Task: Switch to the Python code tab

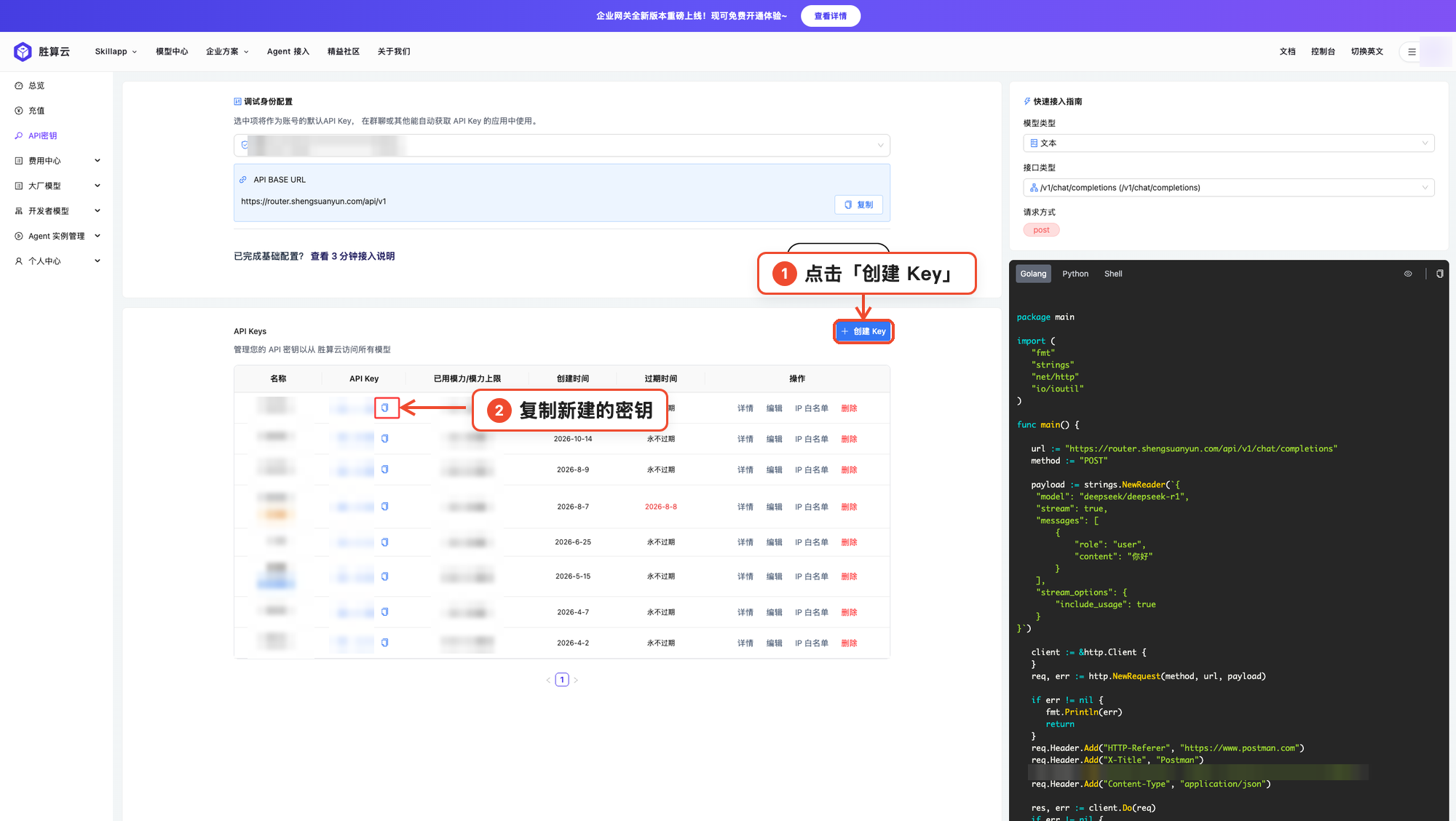Action: [x=1075, y=274]
